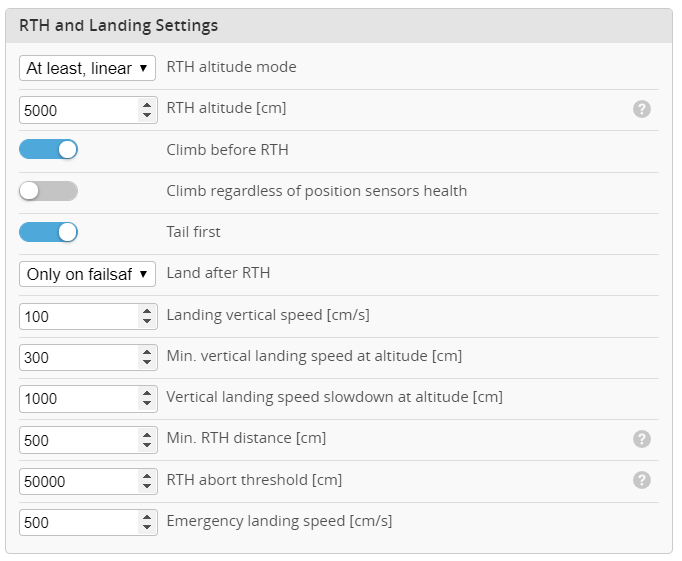Enable Climb regardless of position sensors health

click(x=48, y=191)
